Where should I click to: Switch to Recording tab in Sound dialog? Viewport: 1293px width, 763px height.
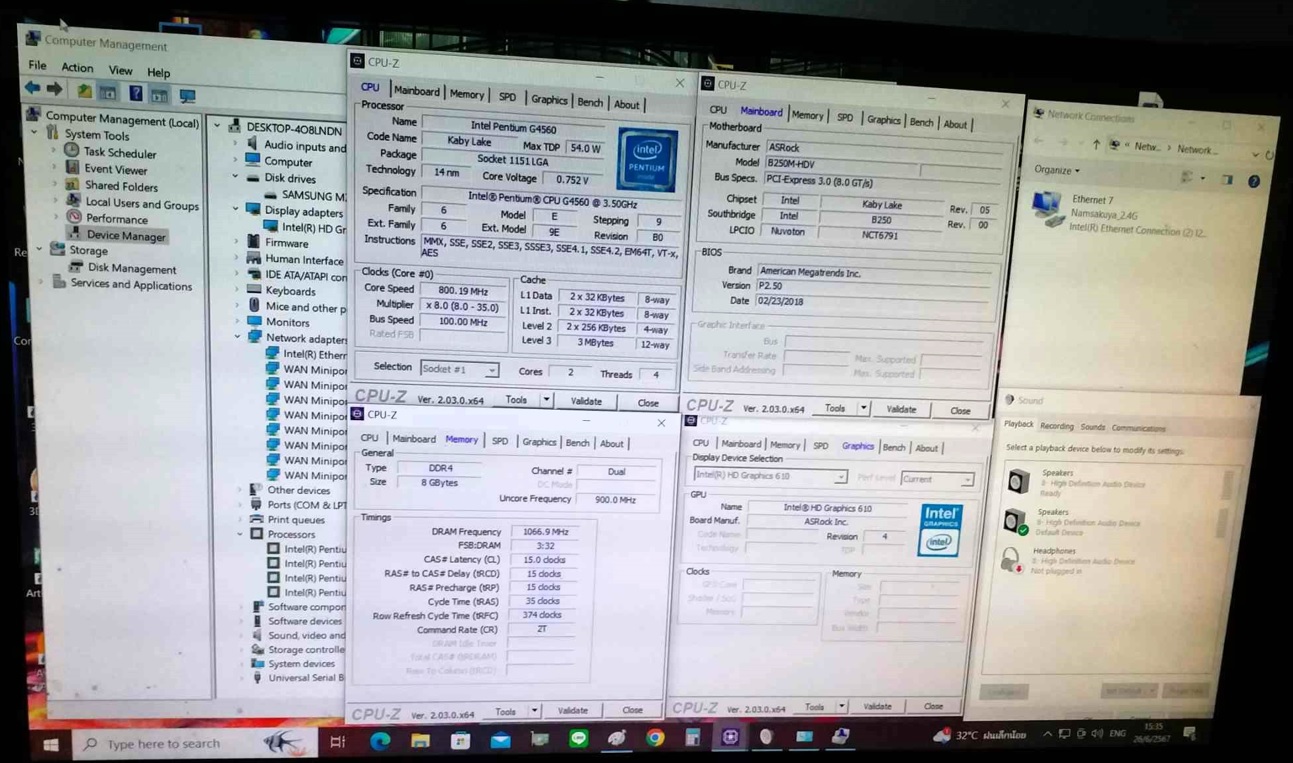pyautogui.click(x=1056, y=426)
